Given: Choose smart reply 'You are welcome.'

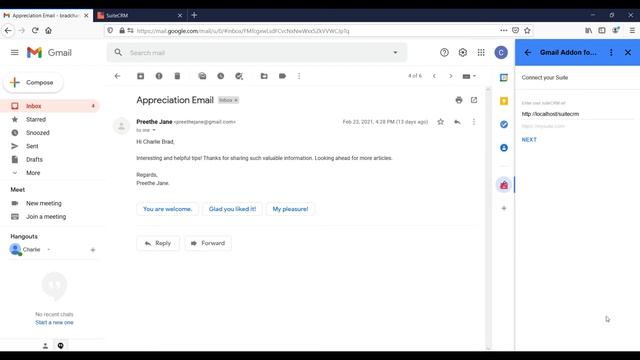Looking at the screenshot, I should pos(167,209).
